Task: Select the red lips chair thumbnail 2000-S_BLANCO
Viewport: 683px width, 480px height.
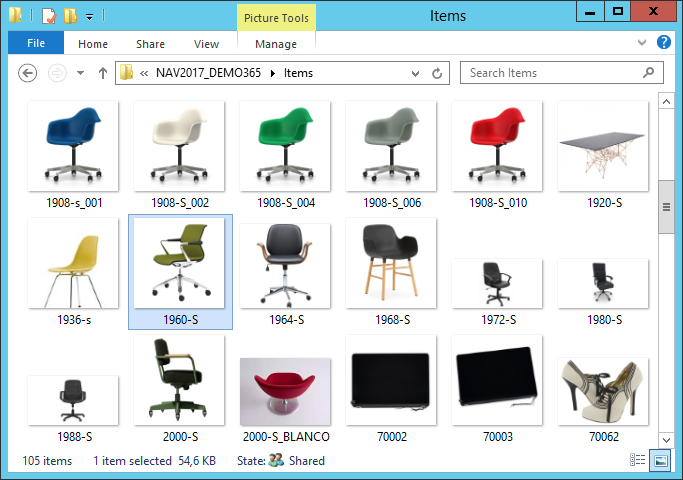Action: [x=285, y=392]
